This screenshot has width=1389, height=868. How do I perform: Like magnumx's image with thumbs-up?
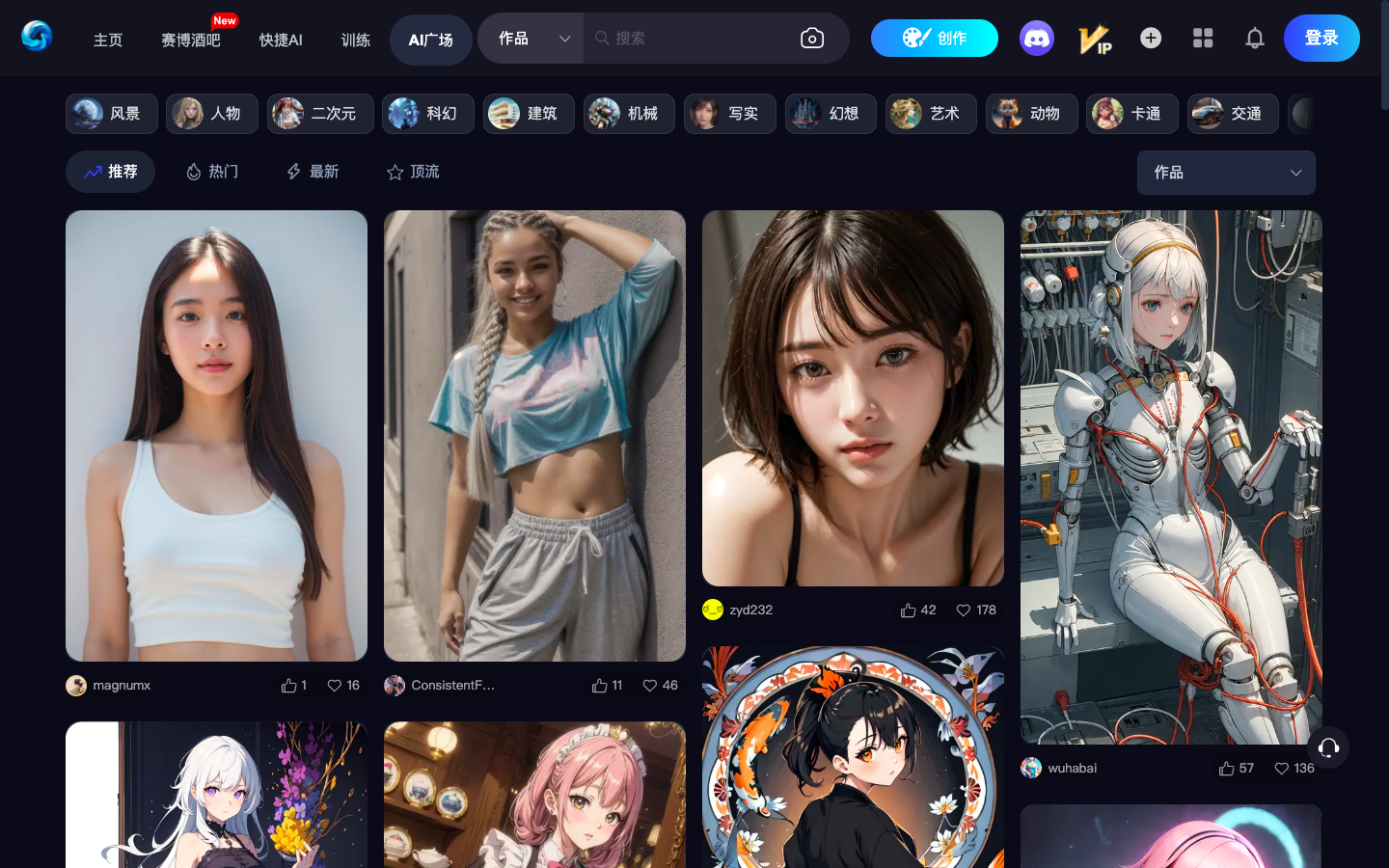288,685
